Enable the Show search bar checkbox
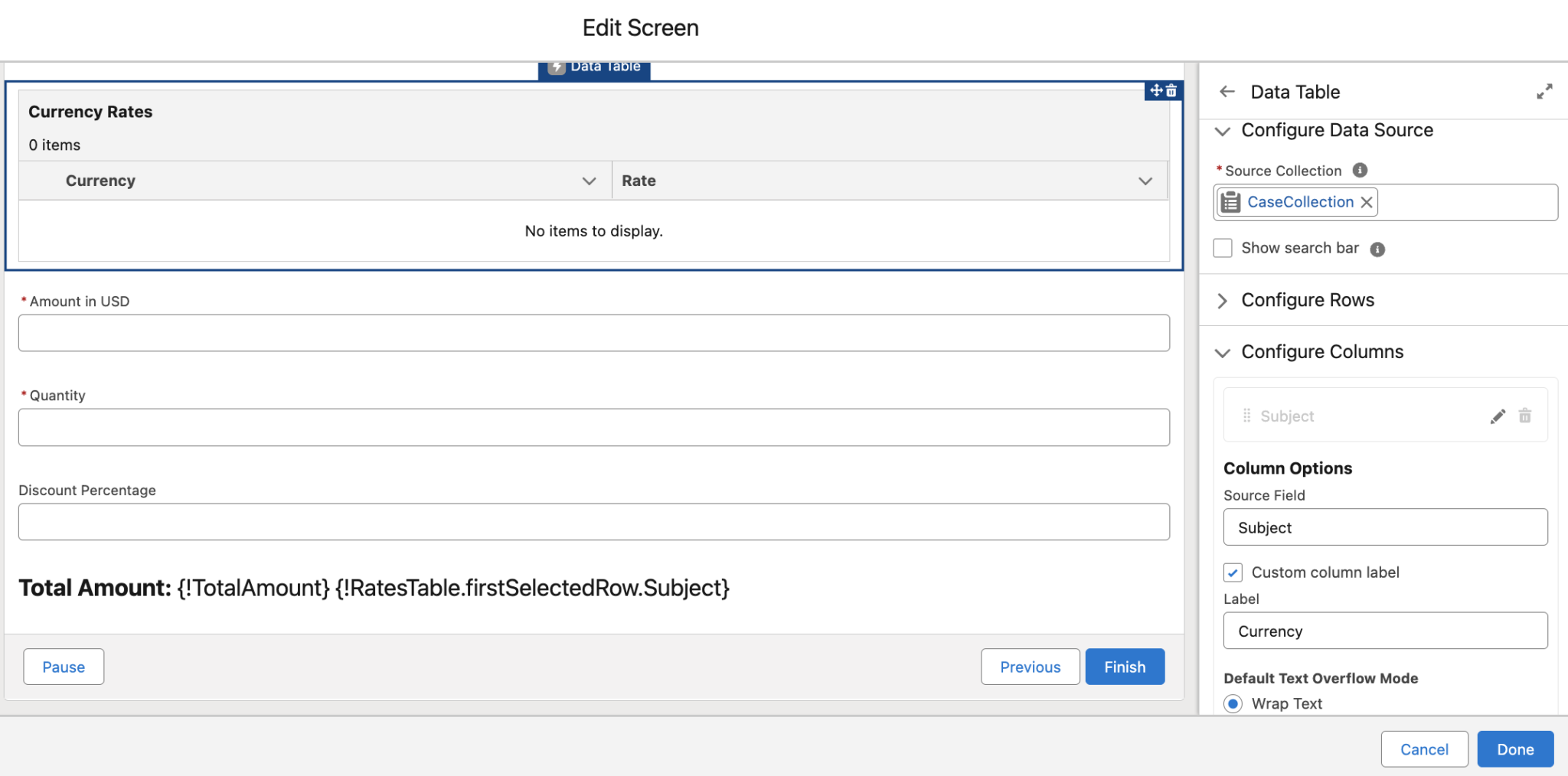 coord(1223,248)
